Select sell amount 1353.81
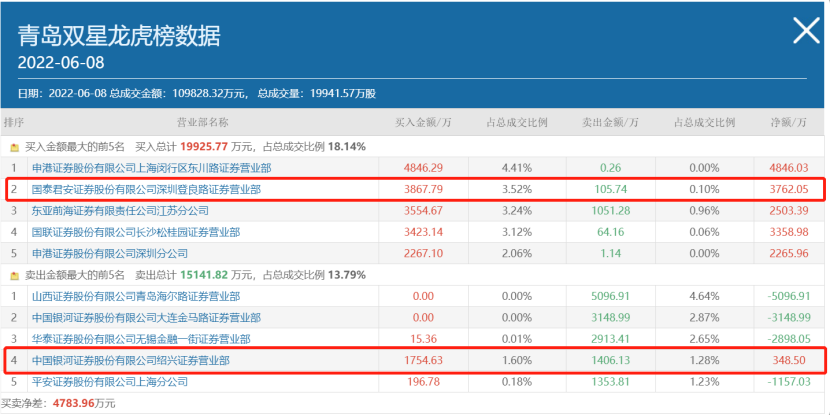Viewport: 830px width, 415px height. tap(610, 382)
